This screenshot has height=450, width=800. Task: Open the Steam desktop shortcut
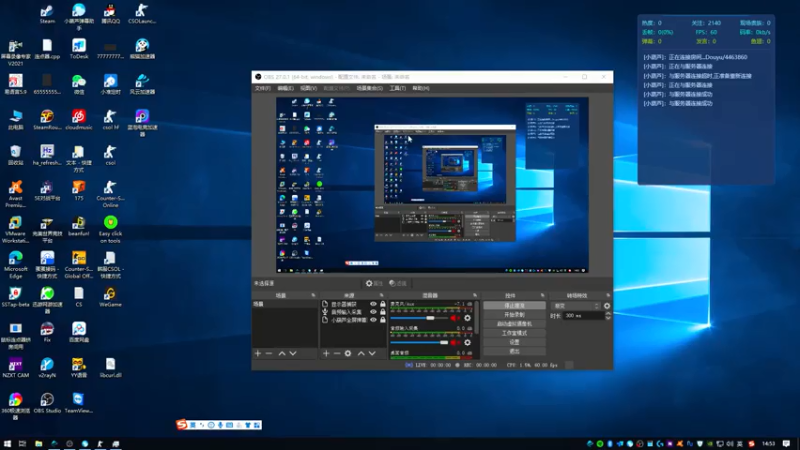coord(47,14)
